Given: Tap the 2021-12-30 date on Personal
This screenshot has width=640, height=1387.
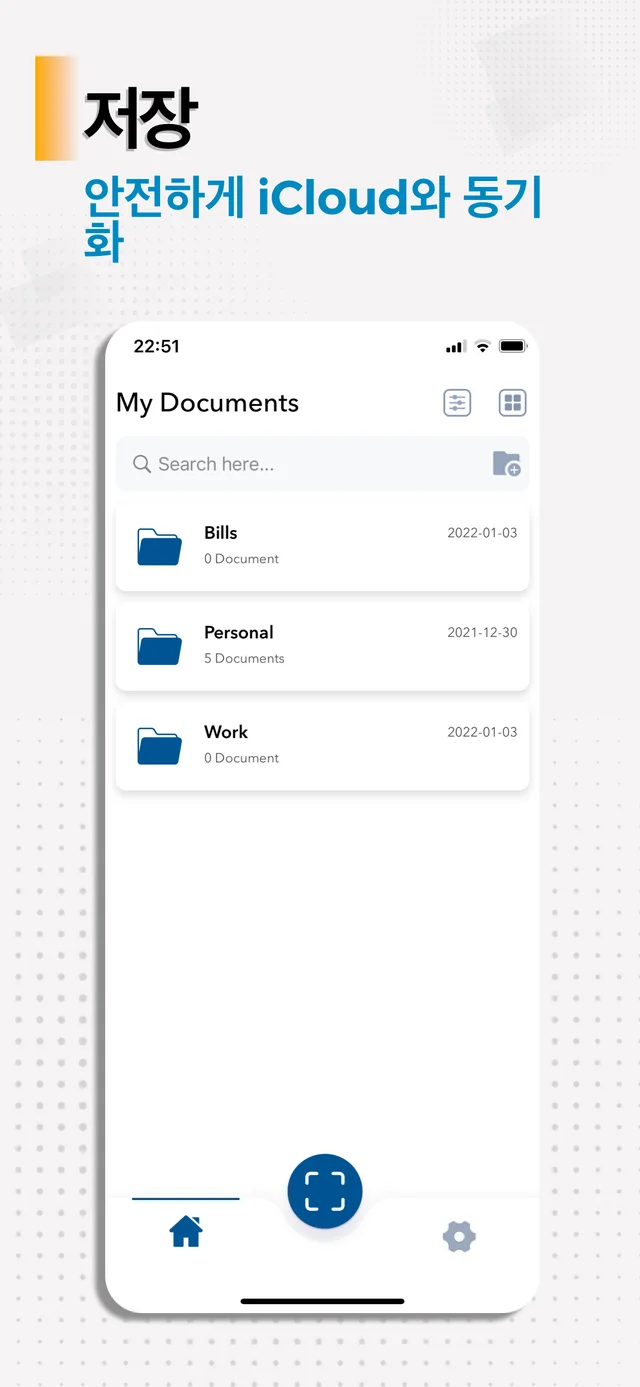Looking at the screenshot, I should (x=482, y=633).
